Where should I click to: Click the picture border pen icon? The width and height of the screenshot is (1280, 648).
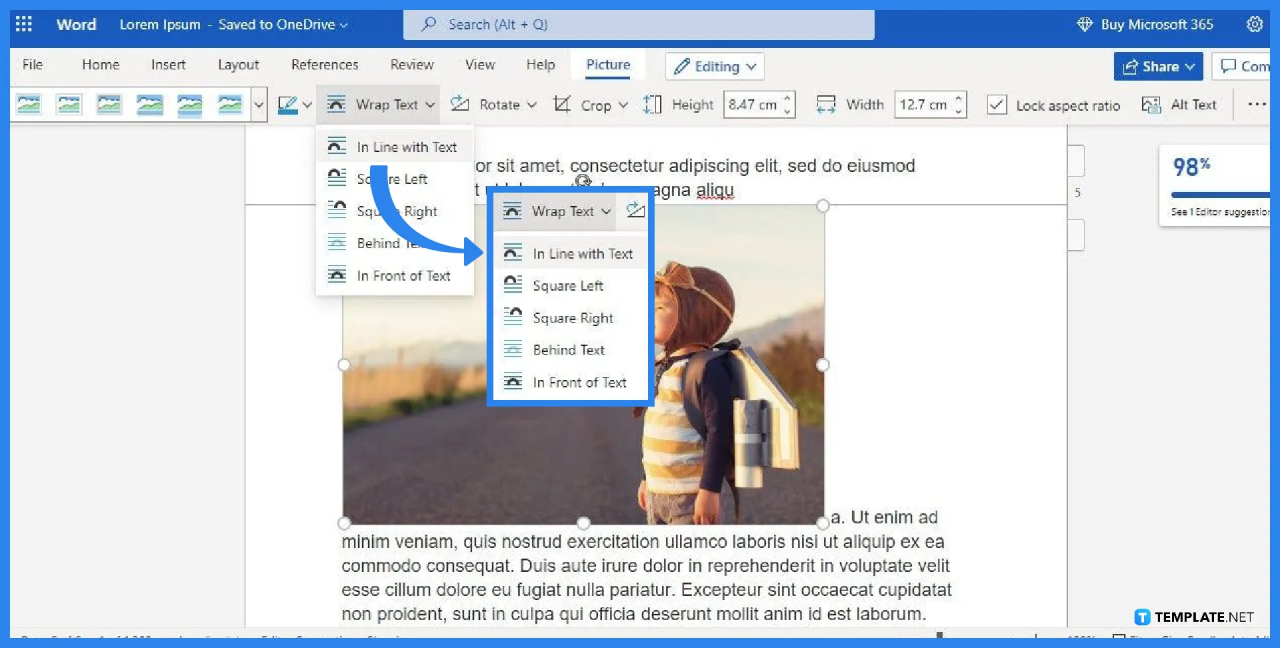coord(288,104)
